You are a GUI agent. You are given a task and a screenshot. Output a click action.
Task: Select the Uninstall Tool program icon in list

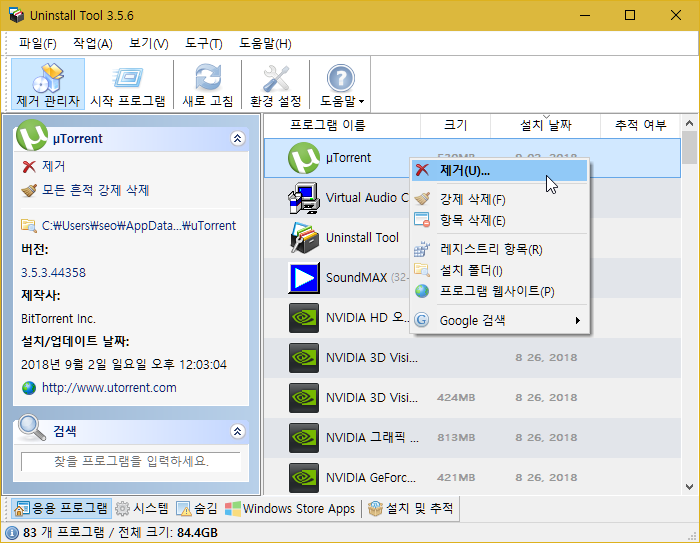point(304,238)
